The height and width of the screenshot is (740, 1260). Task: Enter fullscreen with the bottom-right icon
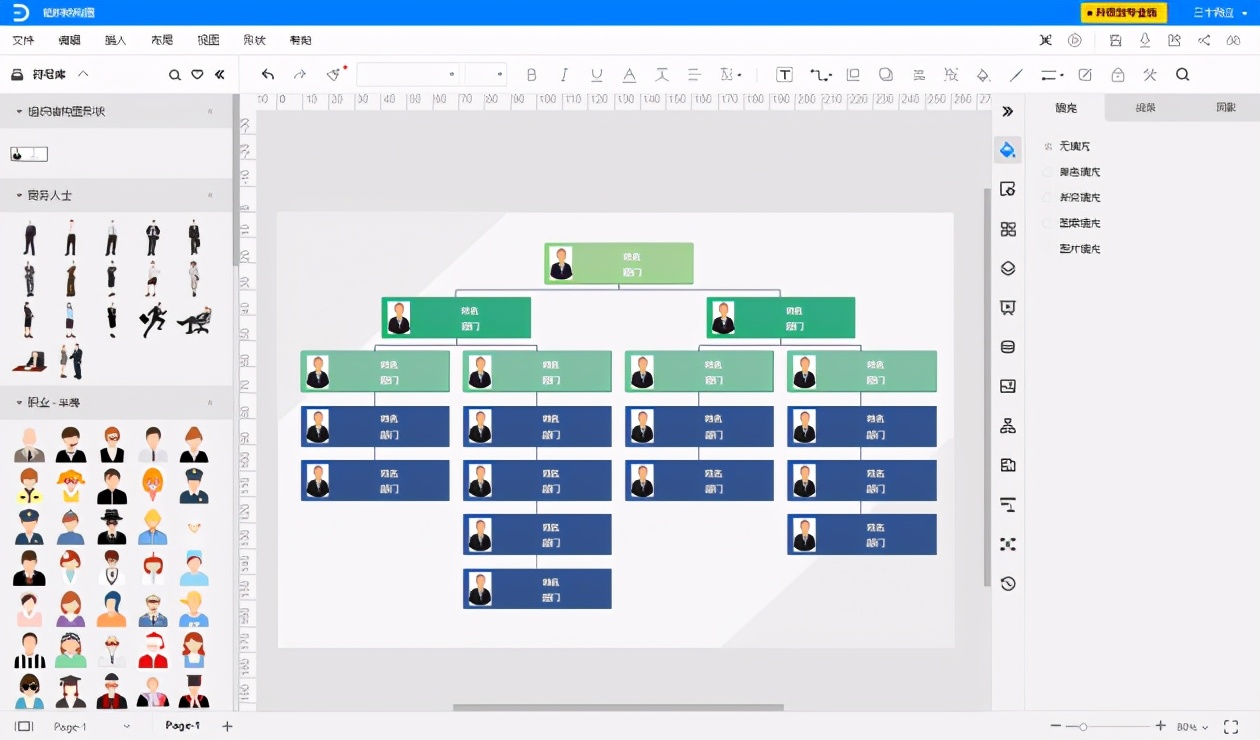pyautogui.click(x=1231, y=726)
